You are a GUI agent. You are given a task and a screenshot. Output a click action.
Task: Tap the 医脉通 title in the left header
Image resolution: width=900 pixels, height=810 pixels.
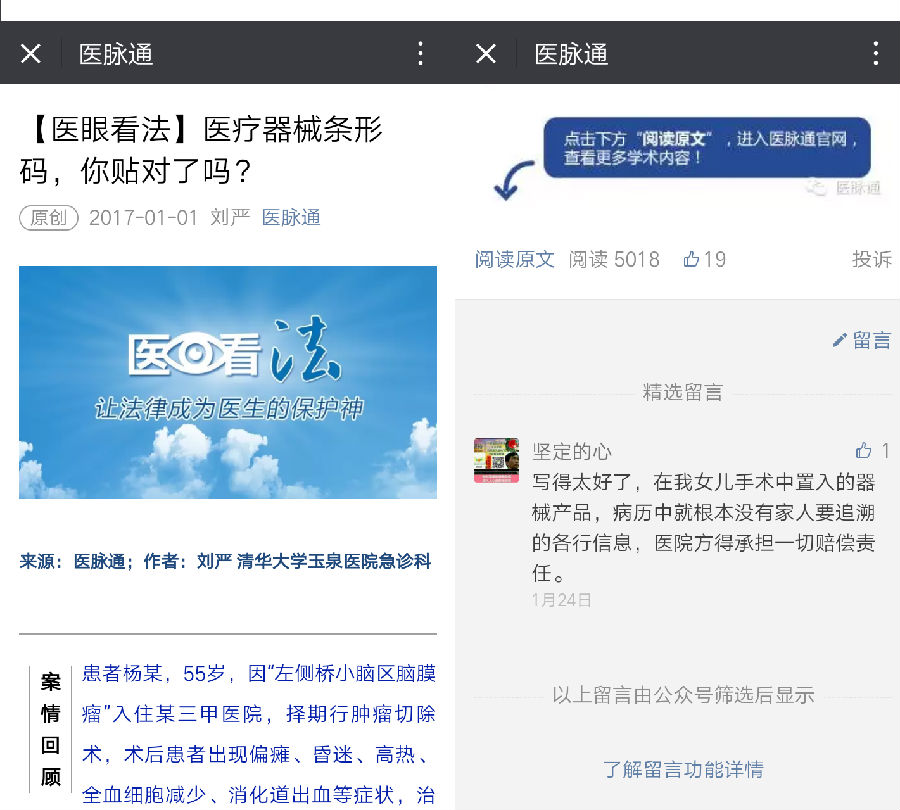click(x=116, y=54)
